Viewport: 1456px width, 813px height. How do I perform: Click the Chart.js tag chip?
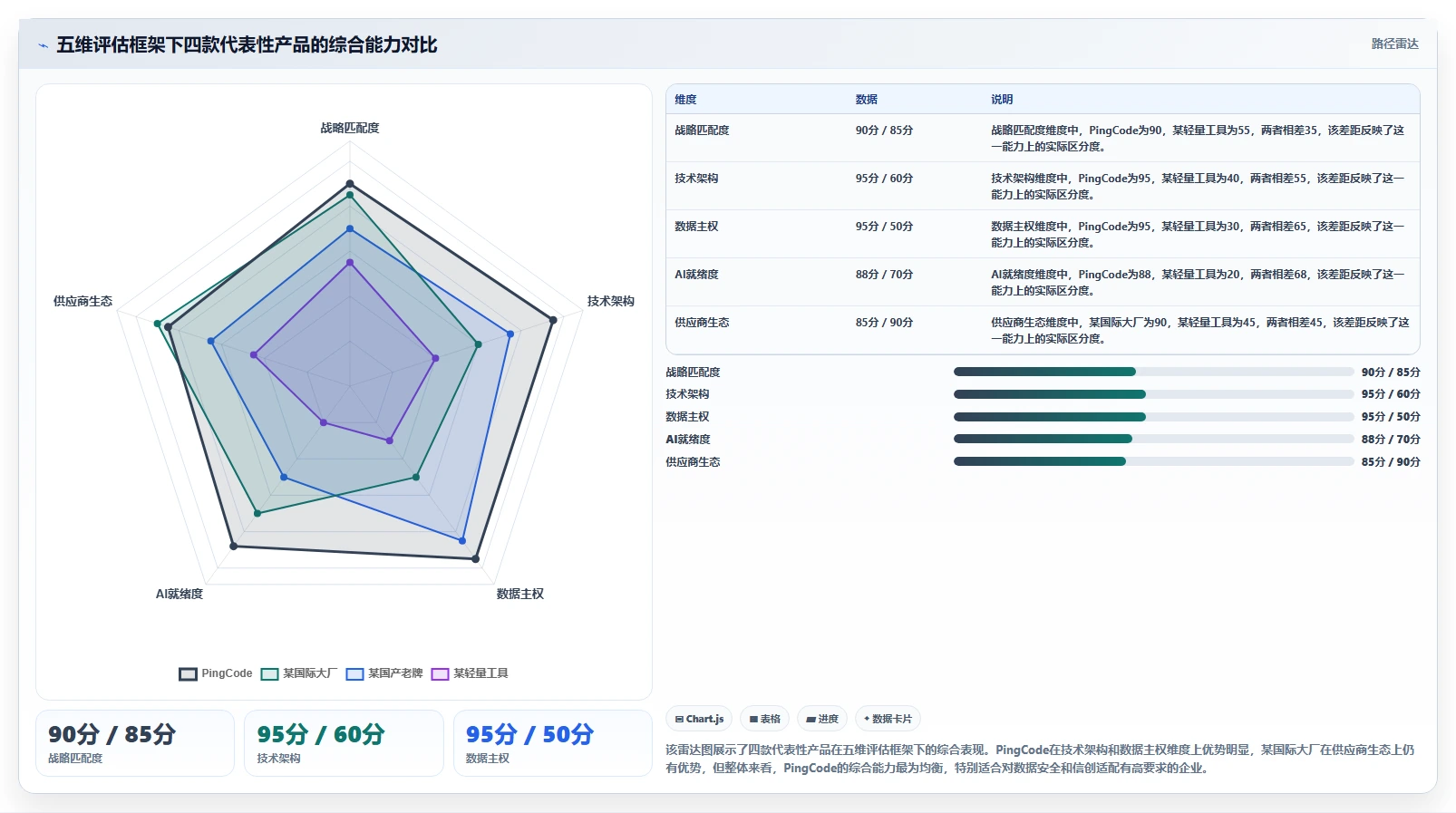[x=699, y=719]
